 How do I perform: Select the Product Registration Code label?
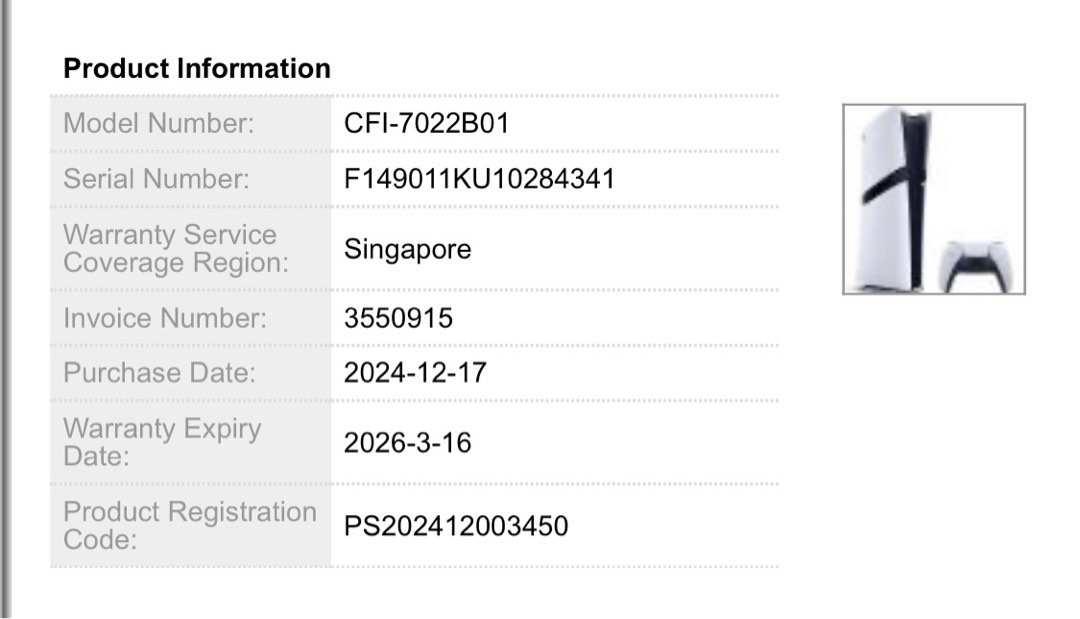pyautogui.click(x=189, y=525)
